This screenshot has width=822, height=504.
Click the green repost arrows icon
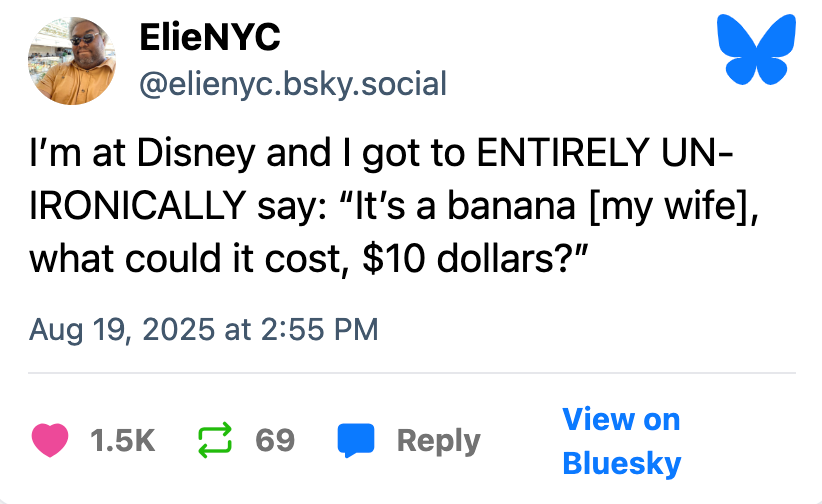(216, 441)
